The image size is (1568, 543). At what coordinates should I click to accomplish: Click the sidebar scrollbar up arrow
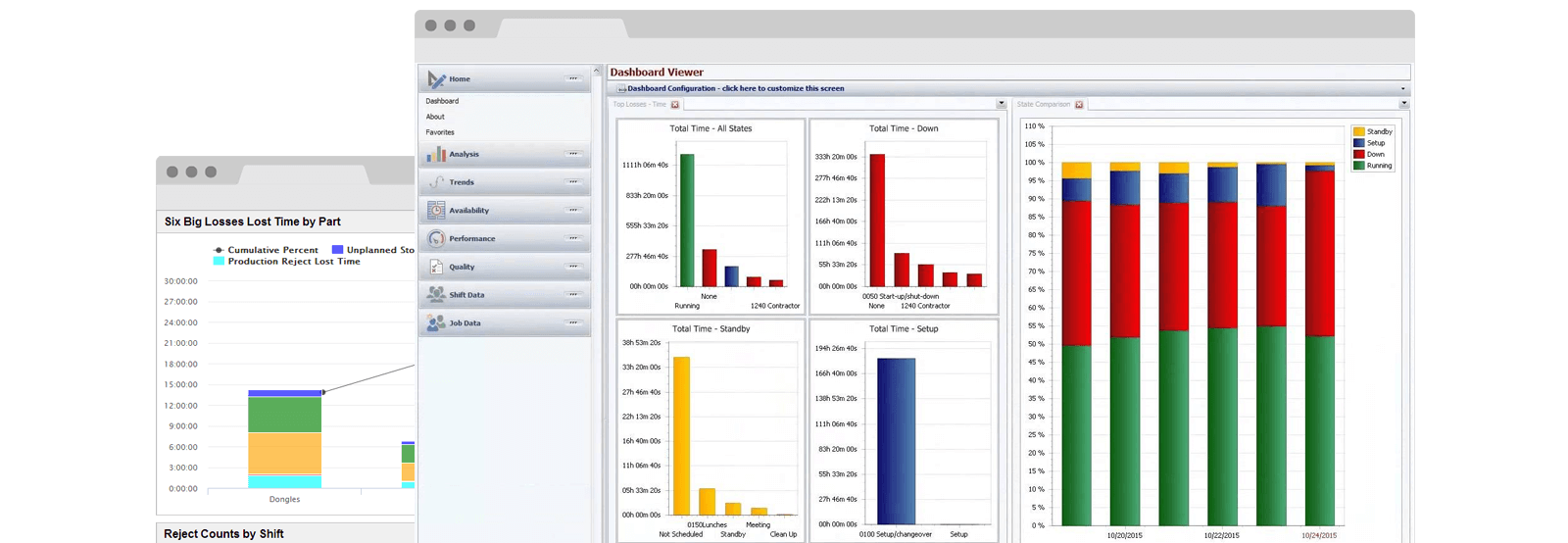[x=597, y=71]
